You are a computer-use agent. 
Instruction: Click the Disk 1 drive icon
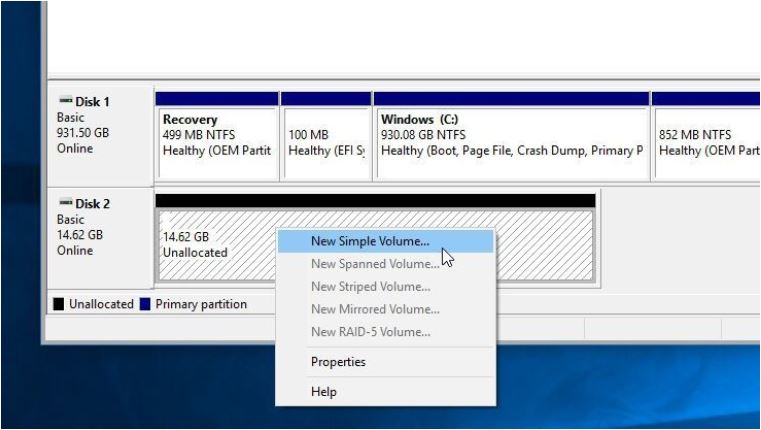coord(65,101)
